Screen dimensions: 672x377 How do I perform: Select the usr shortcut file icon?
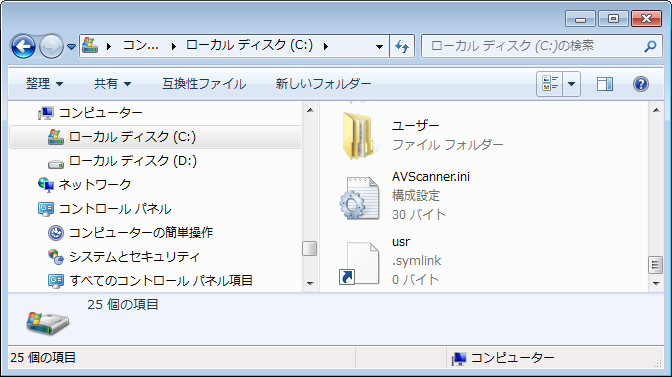tap(359, 263)
